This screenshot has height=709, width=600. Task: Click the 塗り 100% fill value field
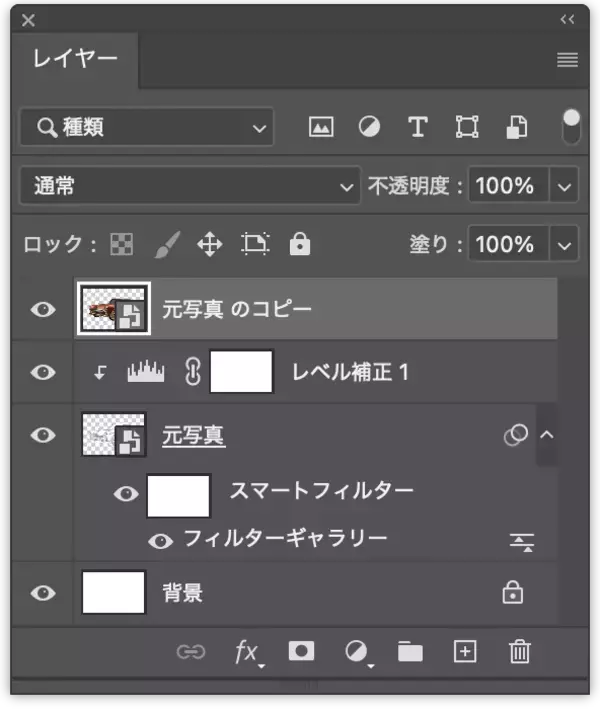[508, 244]
